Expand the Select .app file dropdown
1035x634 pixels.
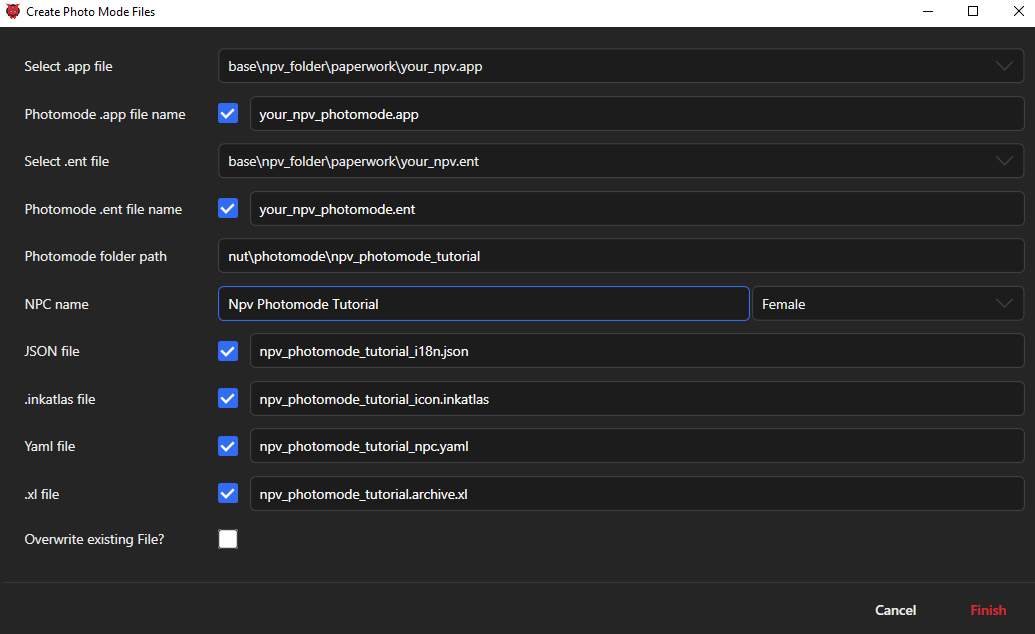1004,66
